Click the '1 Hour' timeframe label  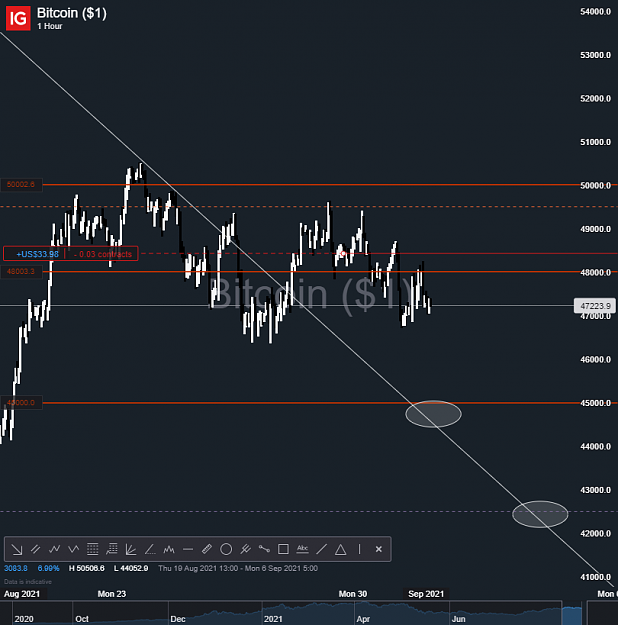50,26
